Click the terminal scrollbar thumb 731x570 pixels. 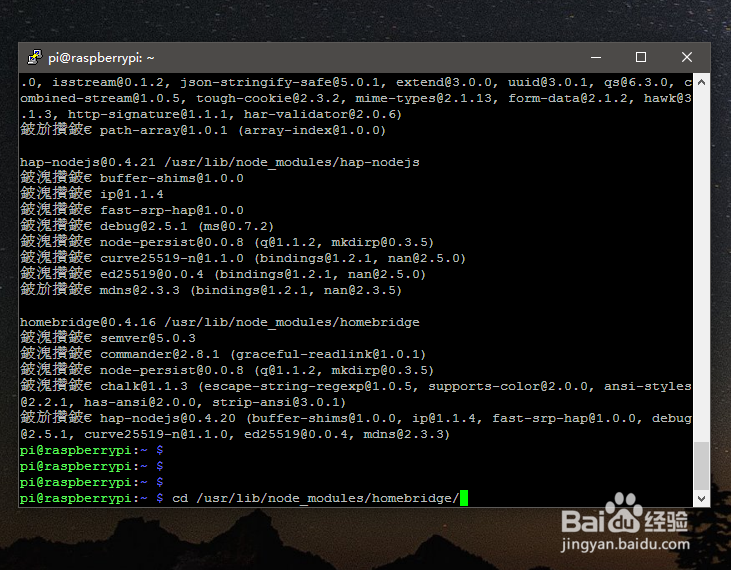pyautogui.click(x=701, y=466)
